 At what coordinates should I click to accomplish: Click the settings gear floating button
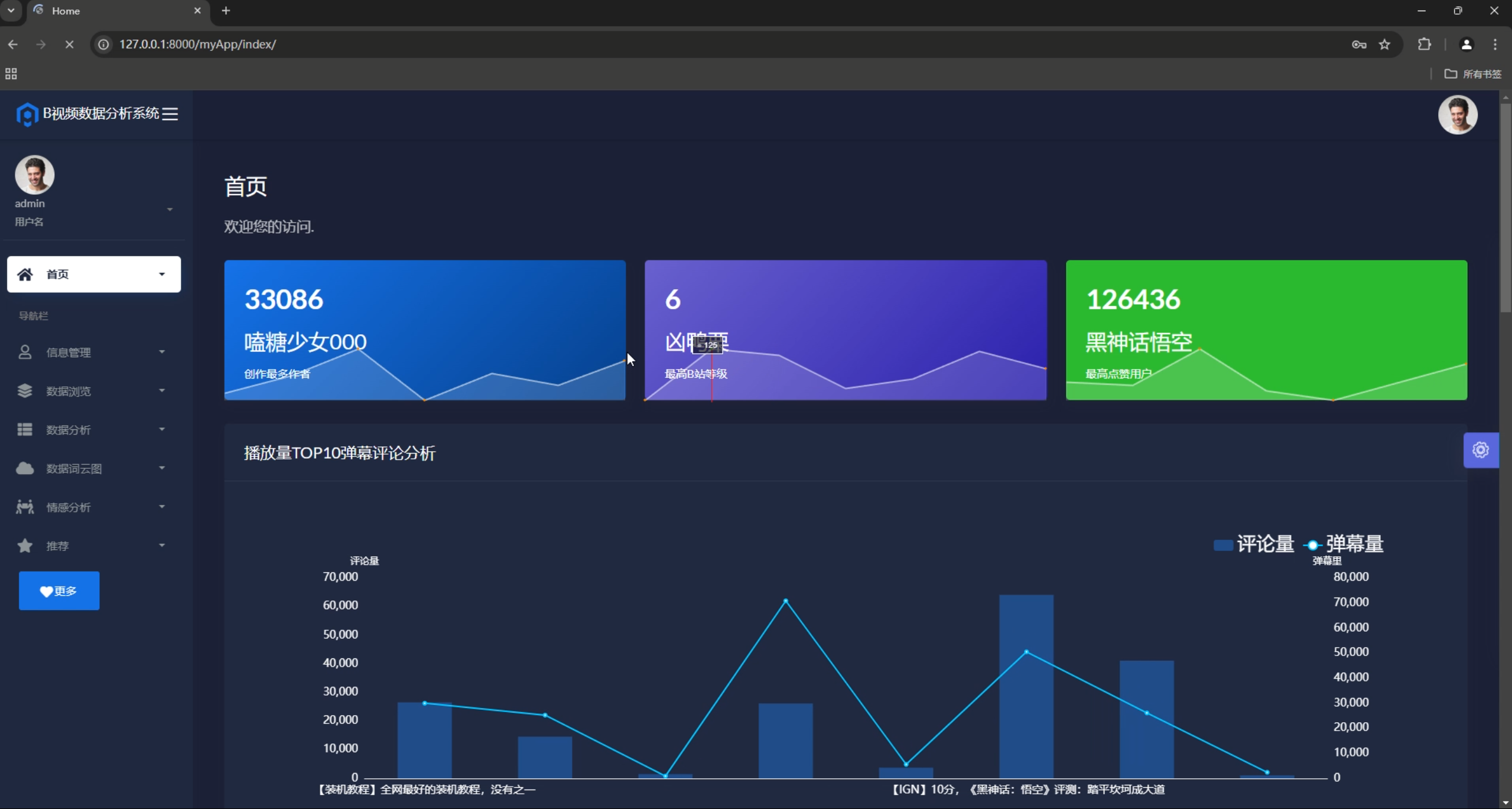[1480, 450]
